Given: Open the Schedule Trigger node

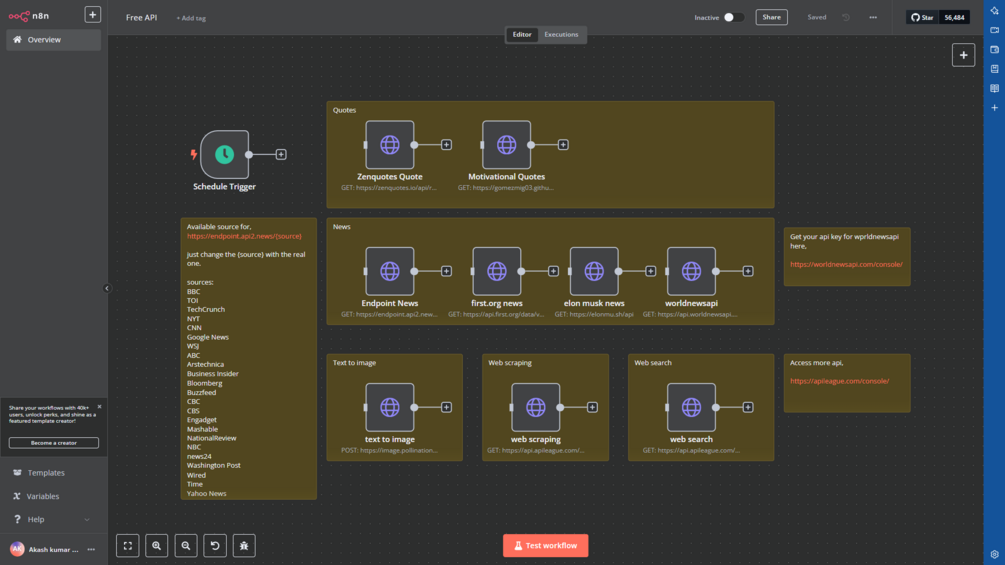Looking at the screenshot, I should (224, 154).
